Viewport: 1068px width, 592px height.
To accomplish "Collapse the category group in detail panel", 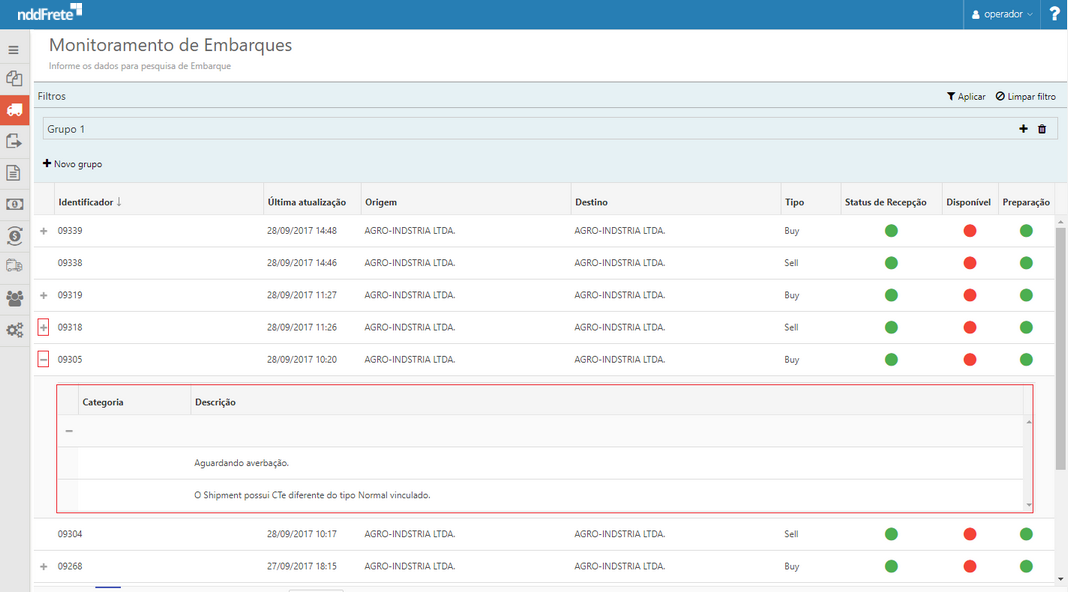I will pos(69,431).
